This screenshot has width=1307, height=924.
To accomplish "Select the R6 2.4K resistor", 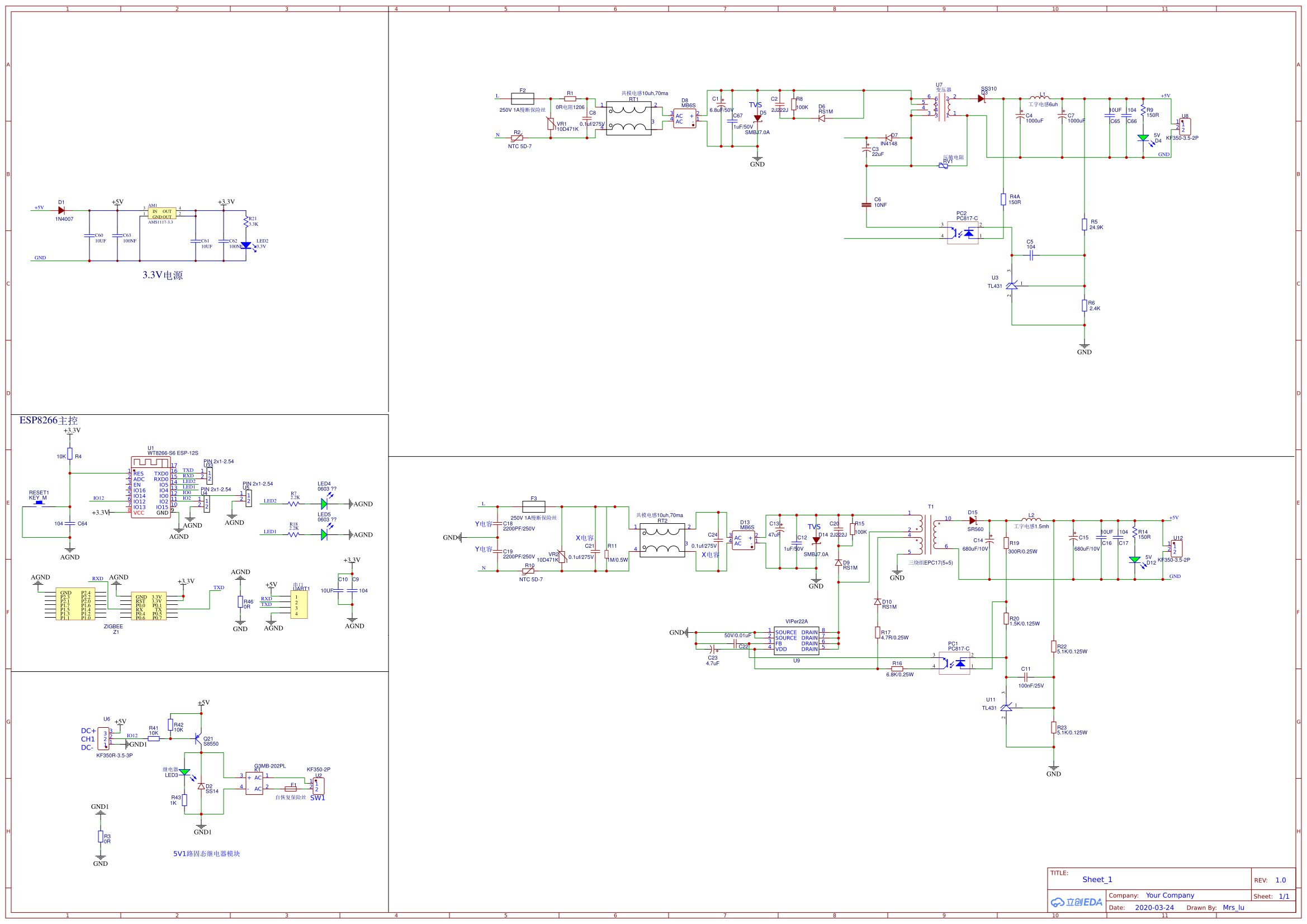I will coord(1085,305).
